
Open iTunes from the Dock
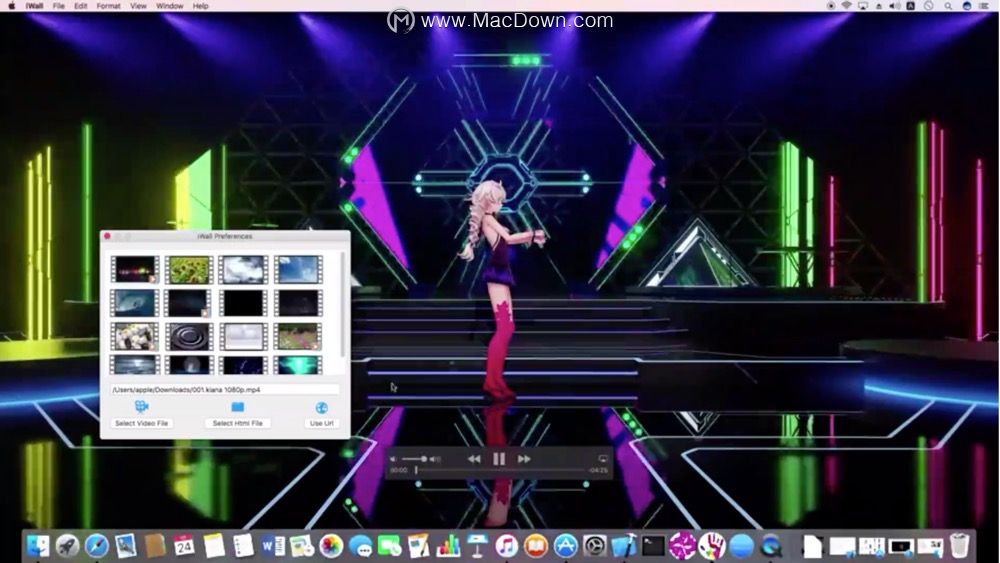(506, 546)
